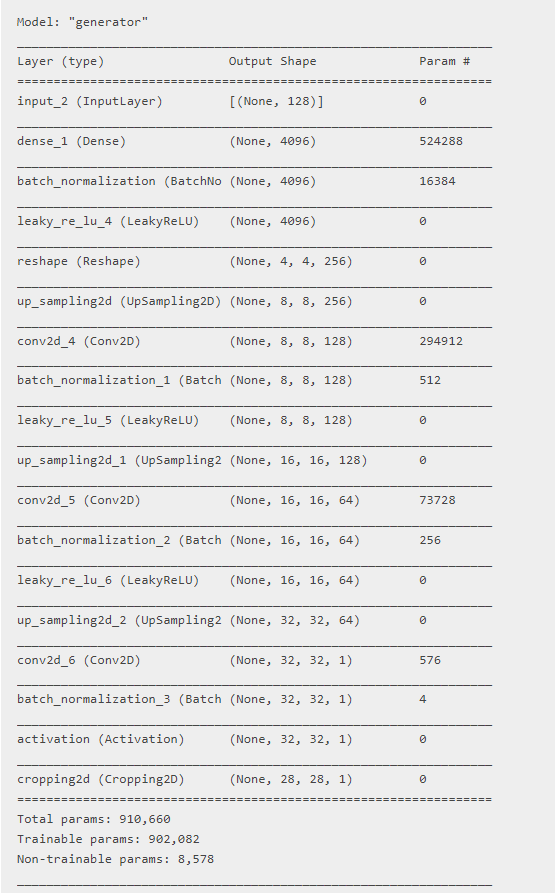The height and width of the screenshot is (893, 555).
Task: Click the 'Output Shape' column header
Action: [x=273, y=62]
